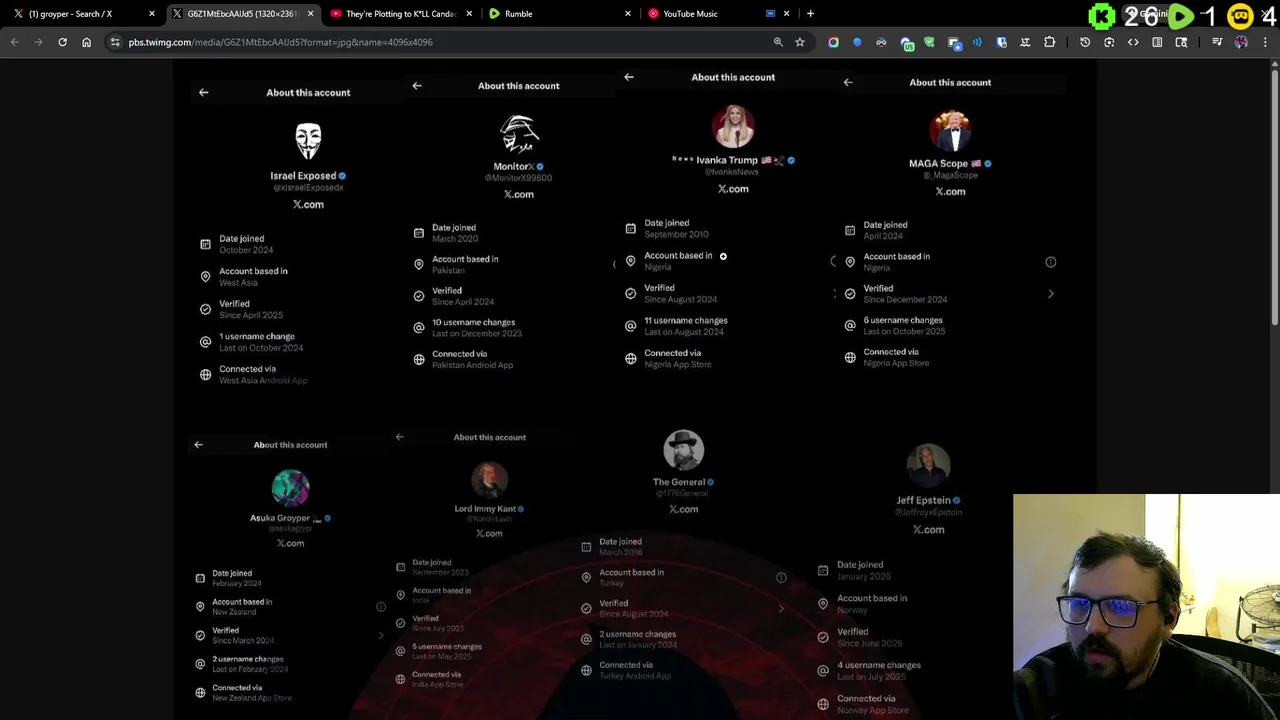Close the groyper Search X tab

[x=152, y=14]
